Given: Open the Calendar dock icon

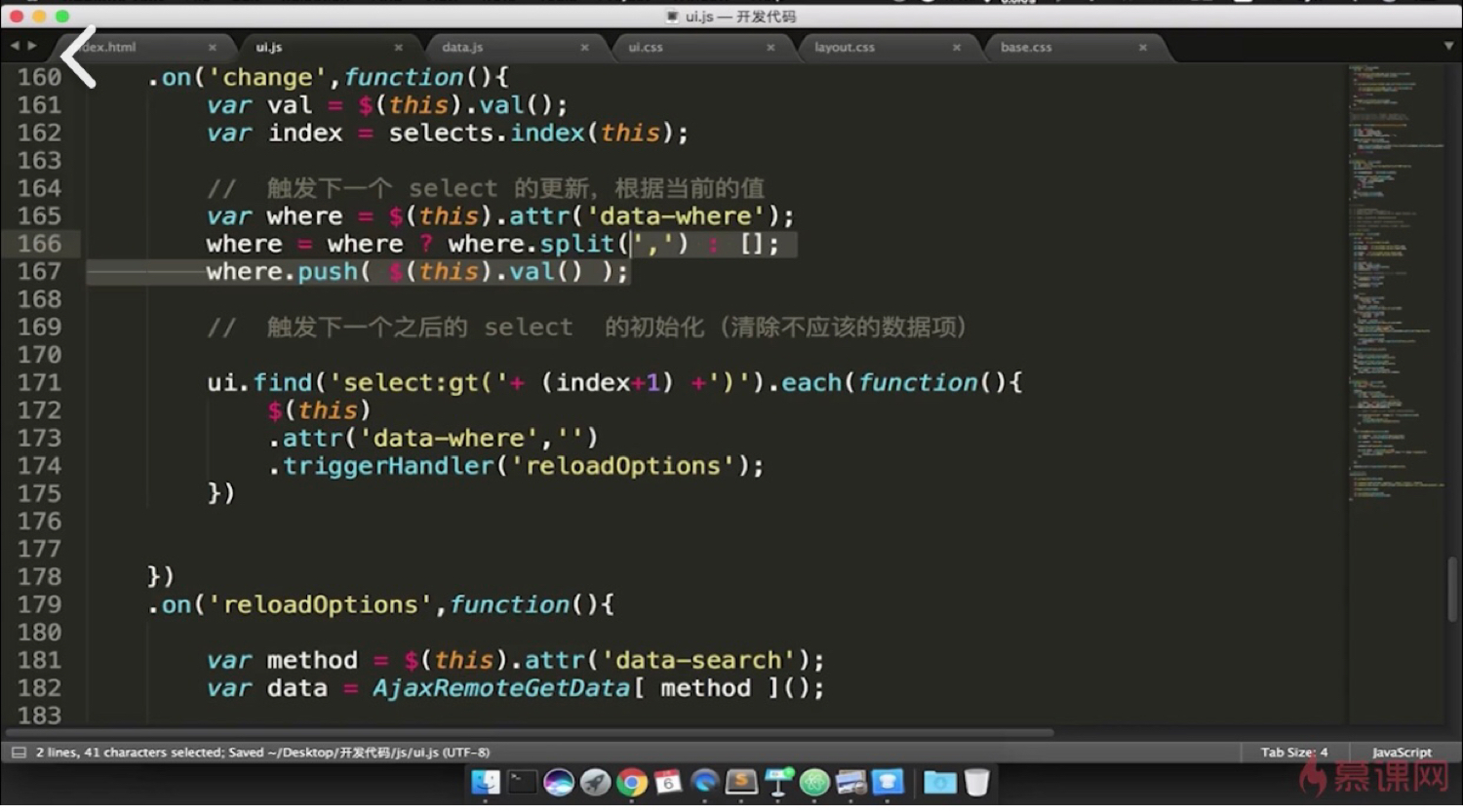Looking at the screenshot, I should [x=668, y=782].
